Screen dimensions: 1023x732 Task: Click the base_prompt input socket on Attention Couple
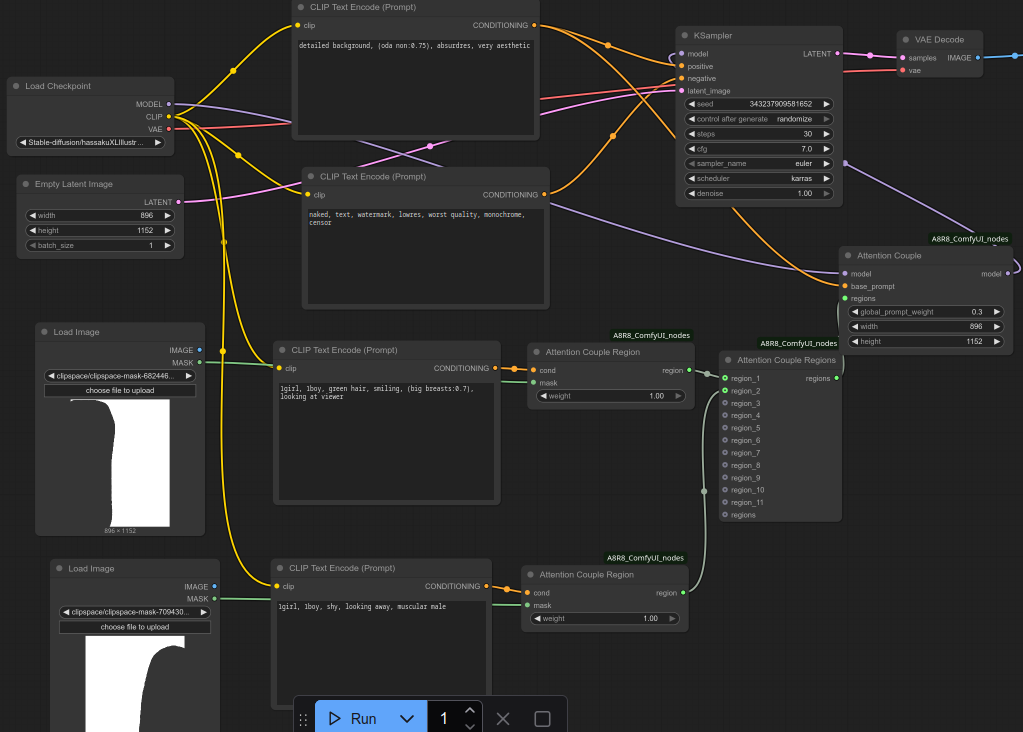(846, 286)
